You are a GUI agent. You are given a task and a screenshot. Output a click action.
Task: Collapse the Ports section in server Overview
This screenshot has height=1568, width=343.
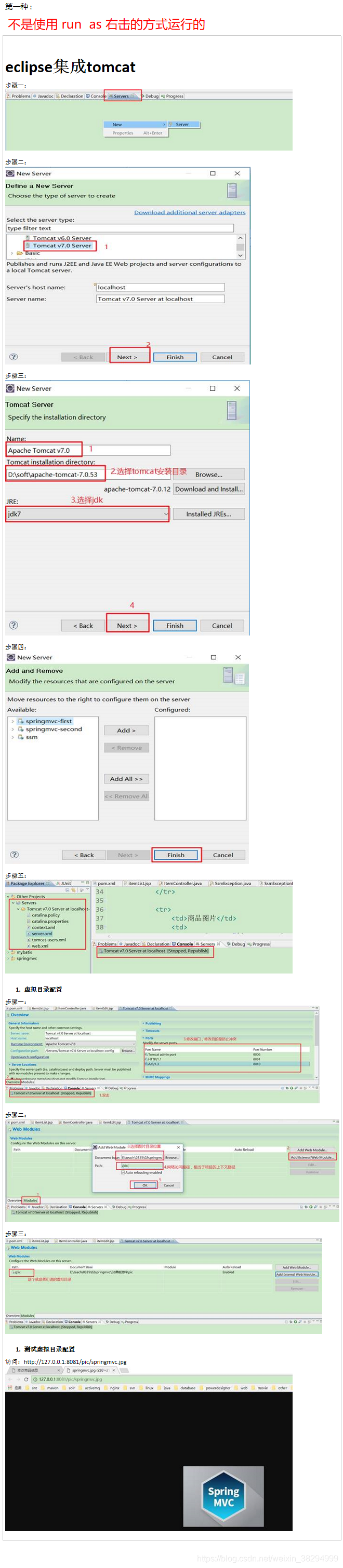[x=143, y=1038]
